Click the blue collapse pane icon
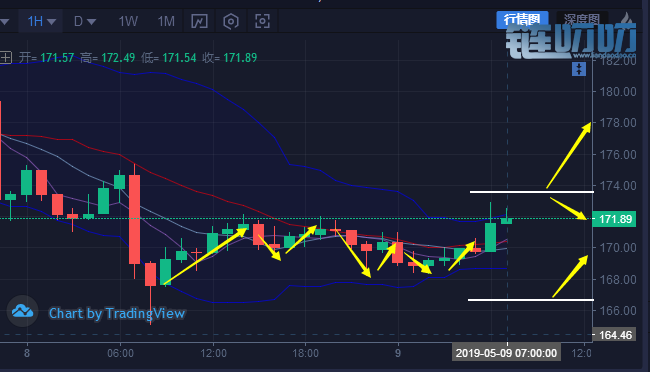Viewport: 650px width, 372px height. tap(579, 69)
